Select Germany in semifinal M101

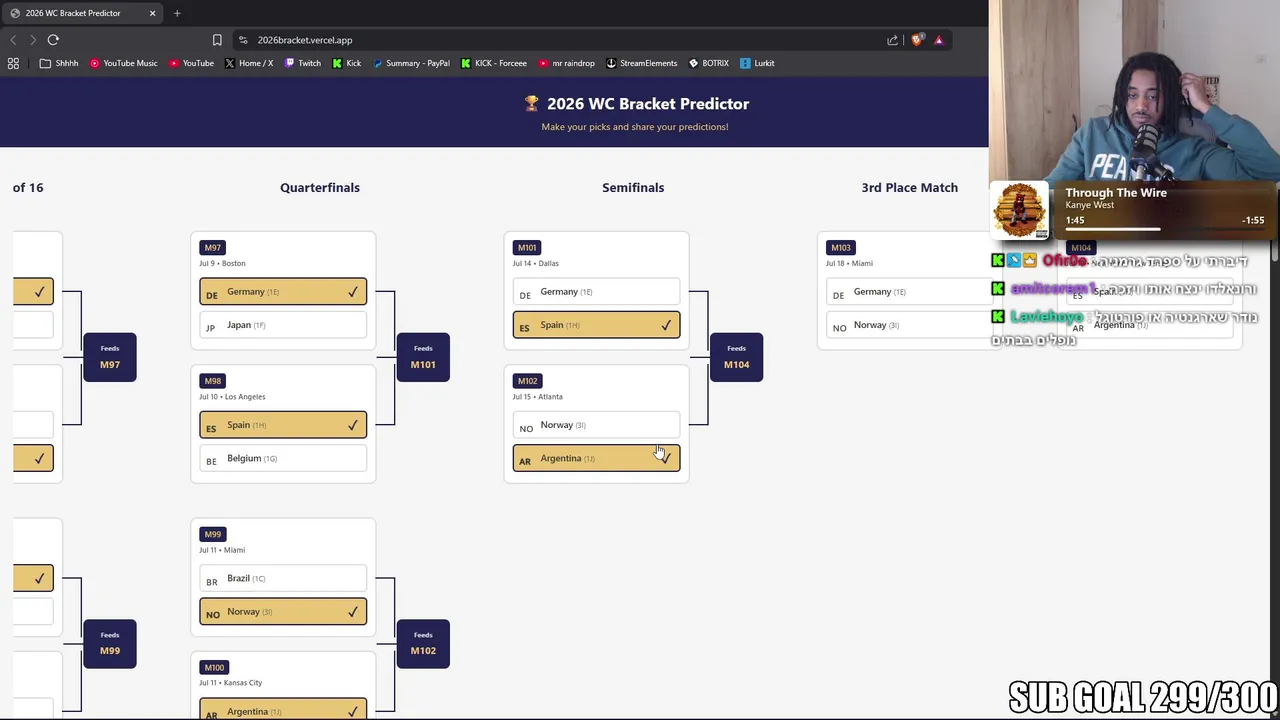tap(596, 292)
